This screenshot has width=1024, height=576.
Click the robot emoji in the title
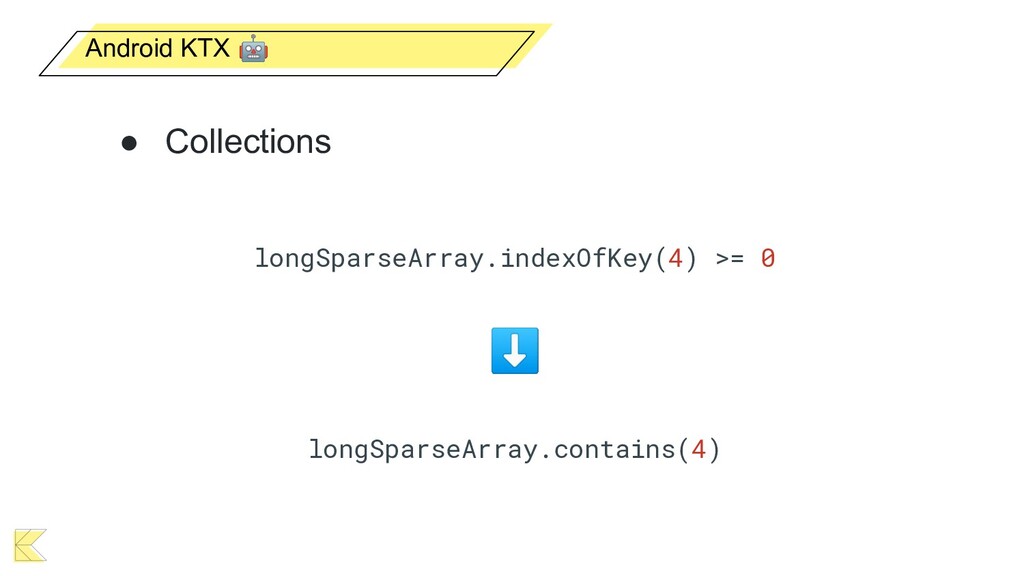pos(254,48)
